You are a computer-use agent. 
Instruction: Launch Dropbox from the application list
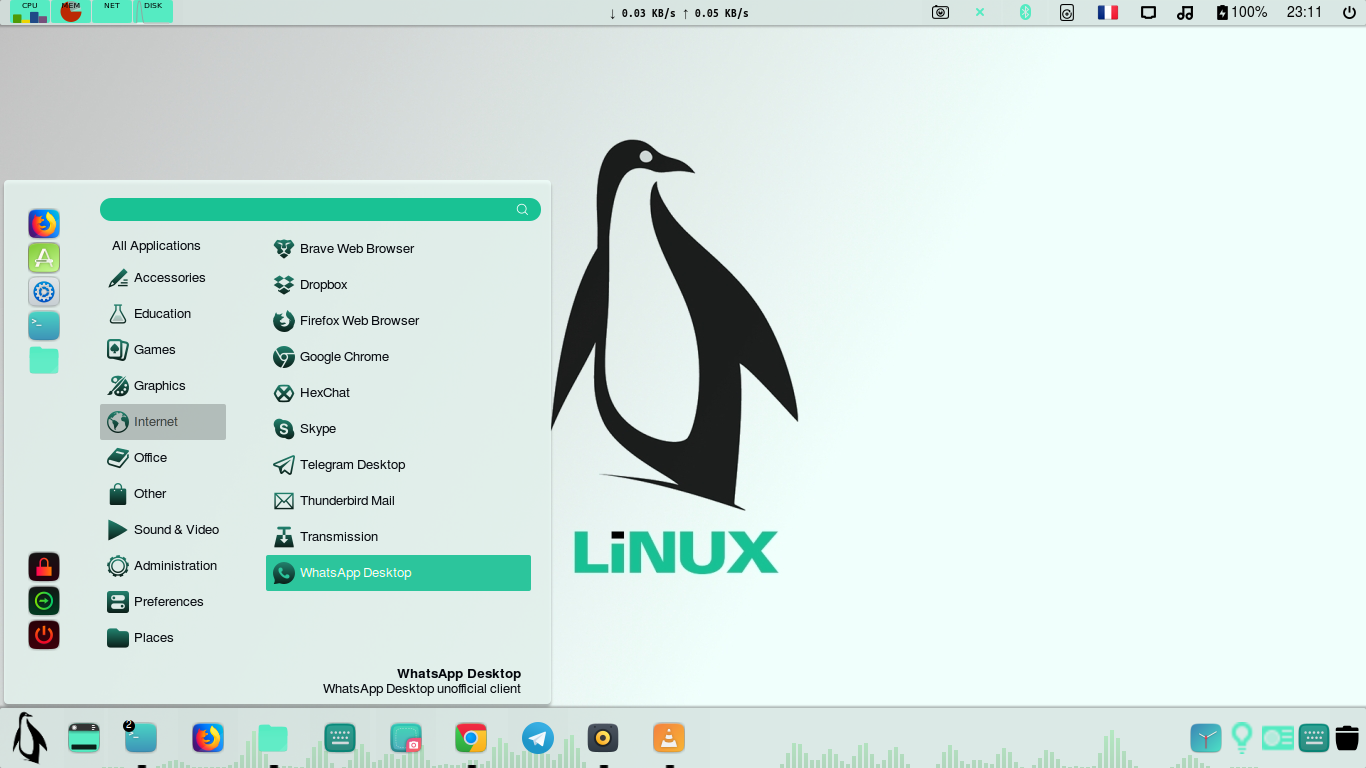pos(398,285)
